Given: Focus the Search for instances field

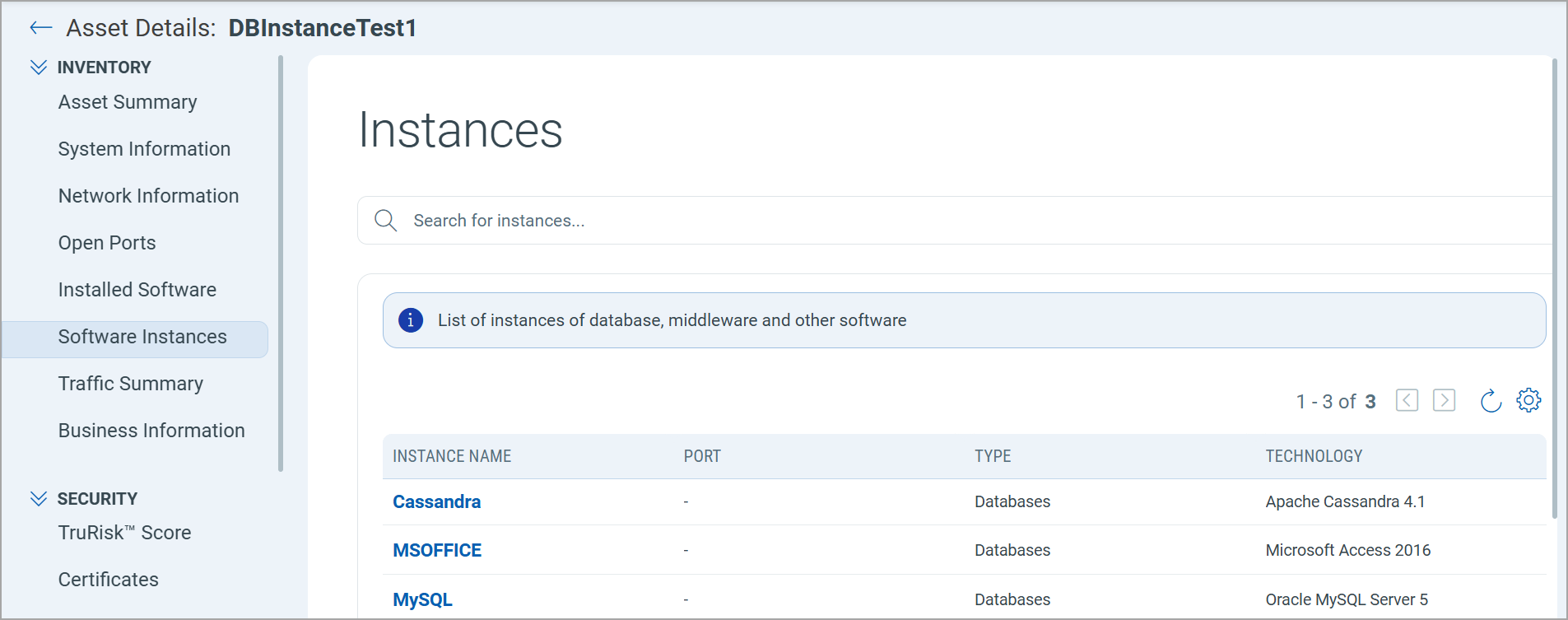Looking at the screenshot, I should pos(955,220).
